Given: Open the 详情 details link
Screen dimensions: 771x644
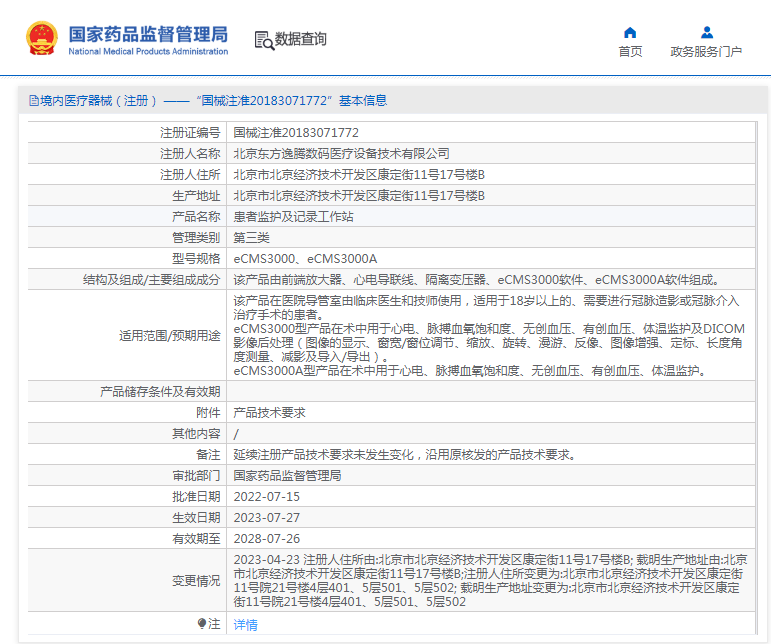Looking at the screenshot, I should 245,625.
